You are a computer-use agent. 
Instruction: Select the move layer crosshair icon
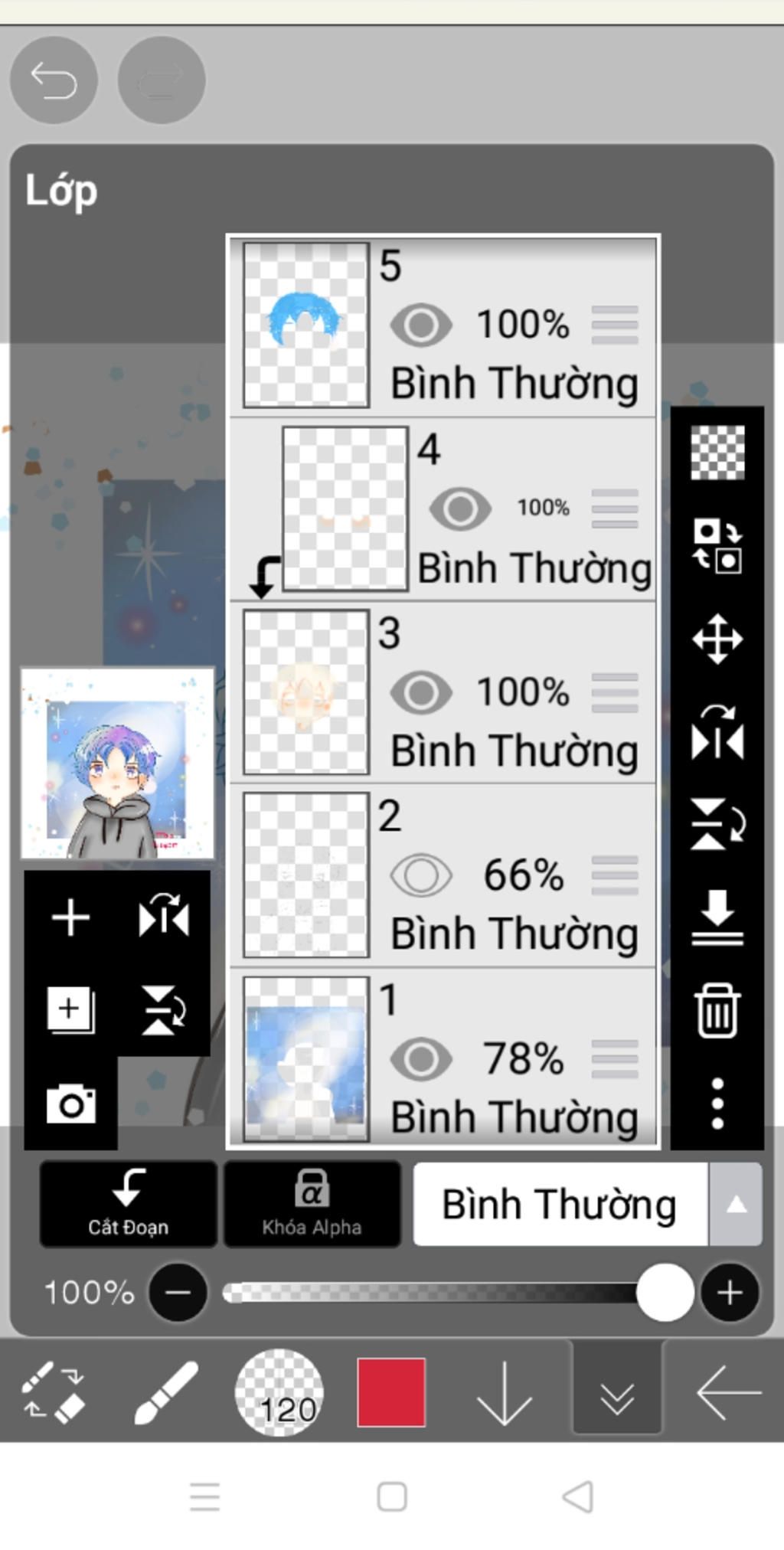717,639
